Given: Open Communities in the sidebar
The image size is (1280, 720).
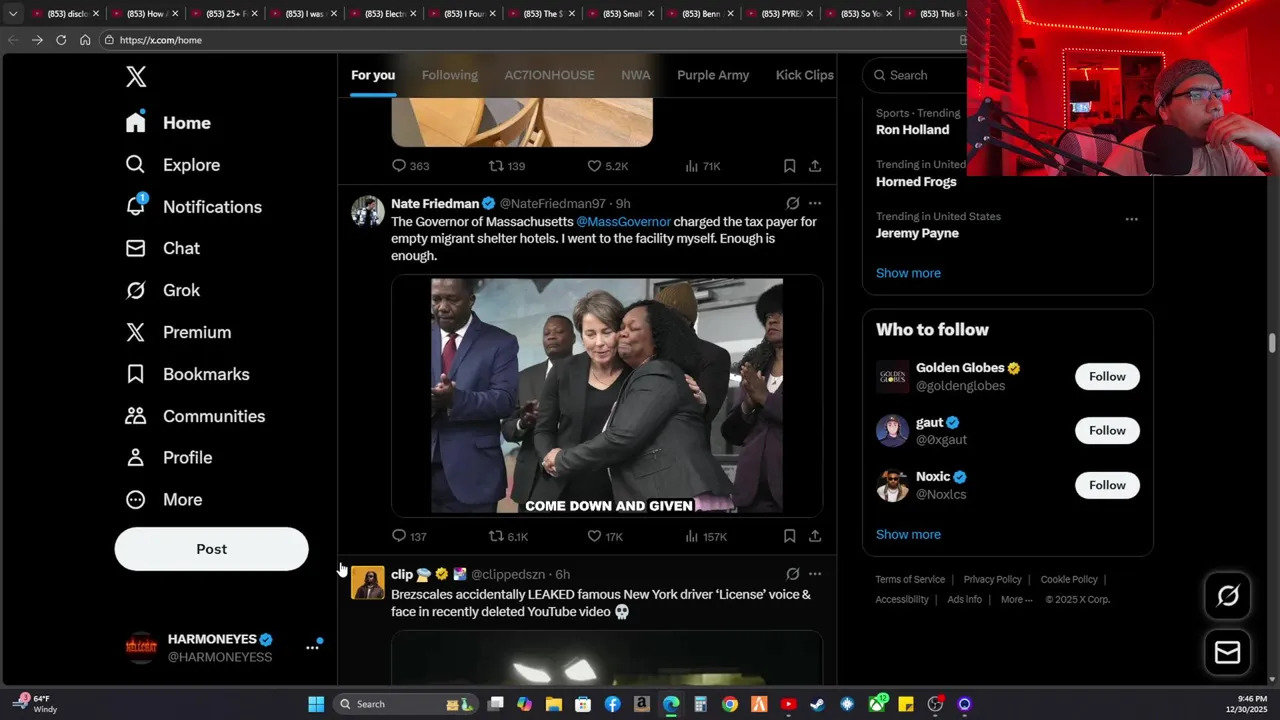Looking at the screenshot, I should (195, 416).
